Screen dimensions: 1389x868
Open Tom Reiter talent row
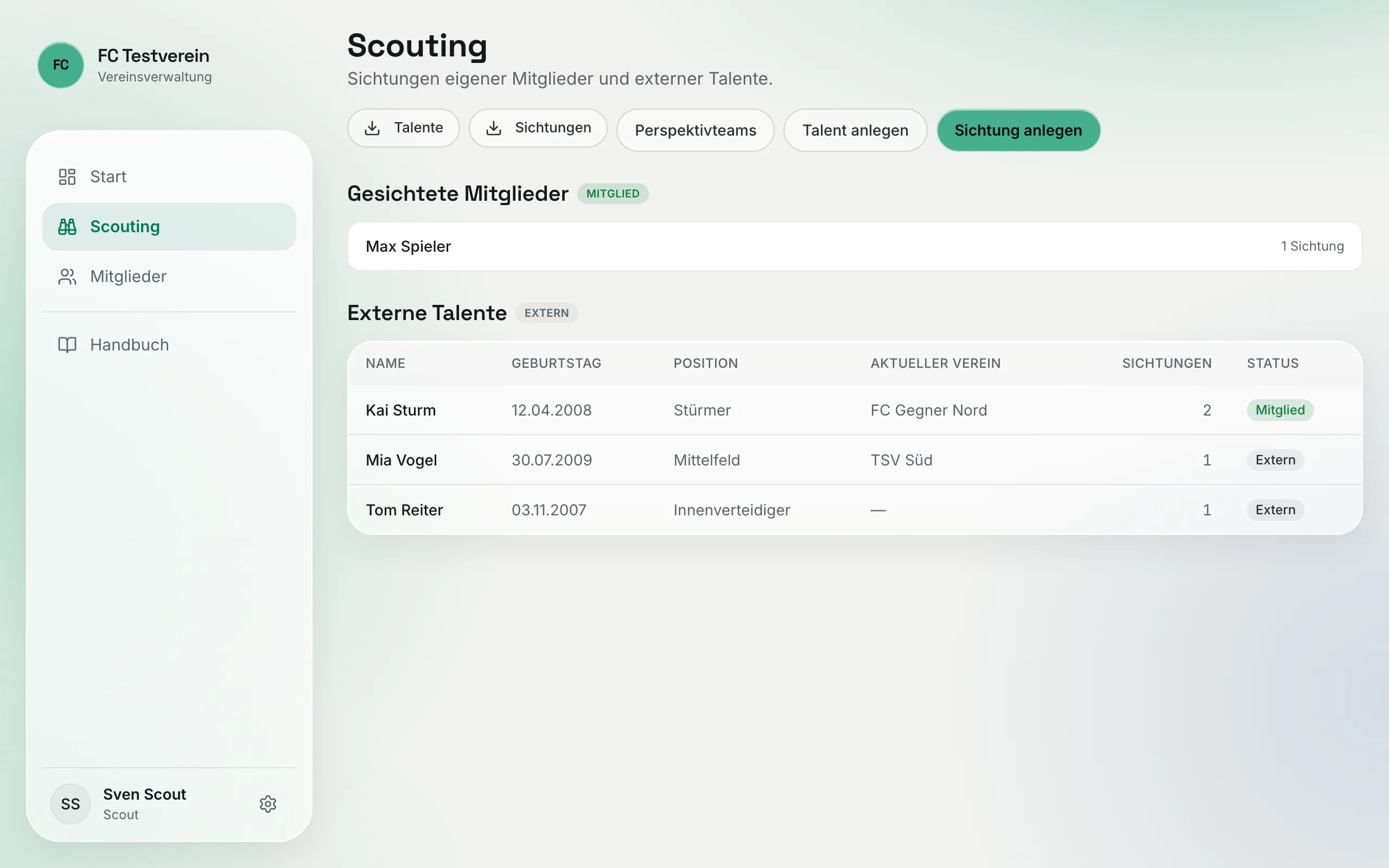pos(855,510)
